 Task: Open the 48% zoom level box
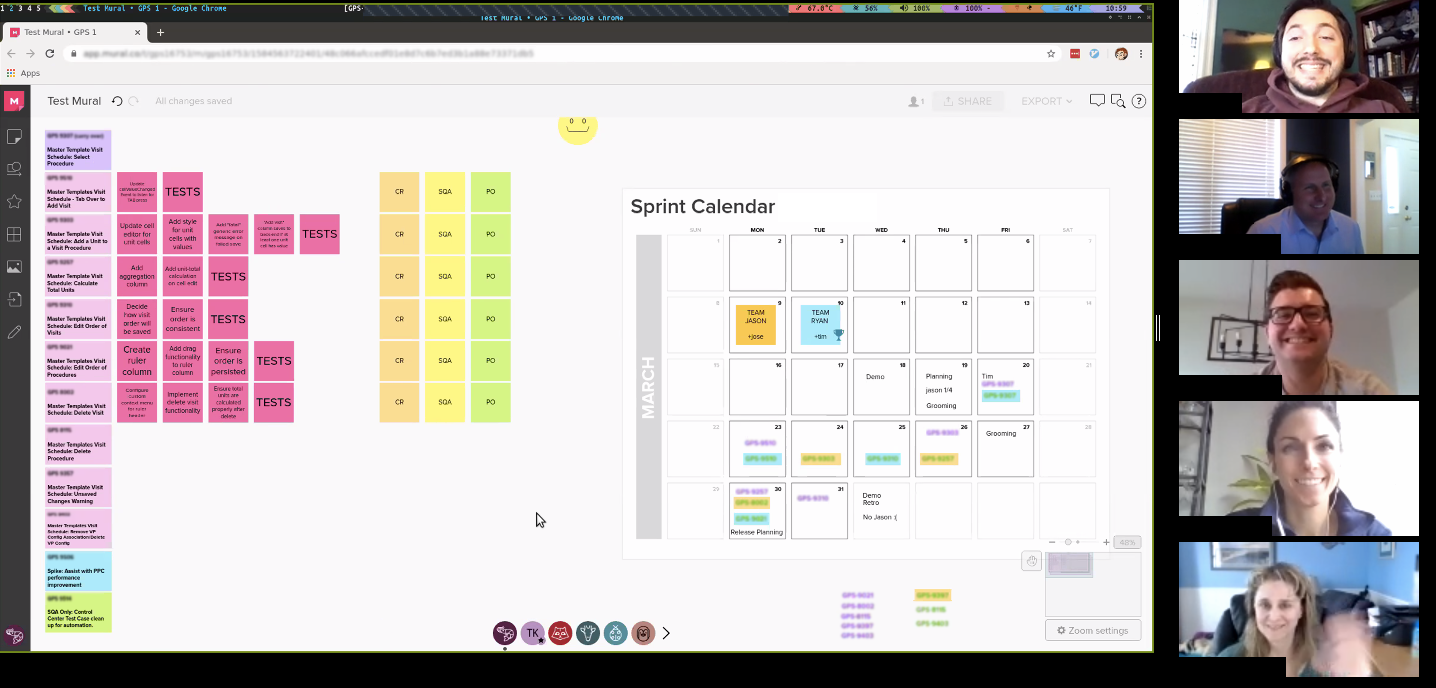tap(1128, 542)
